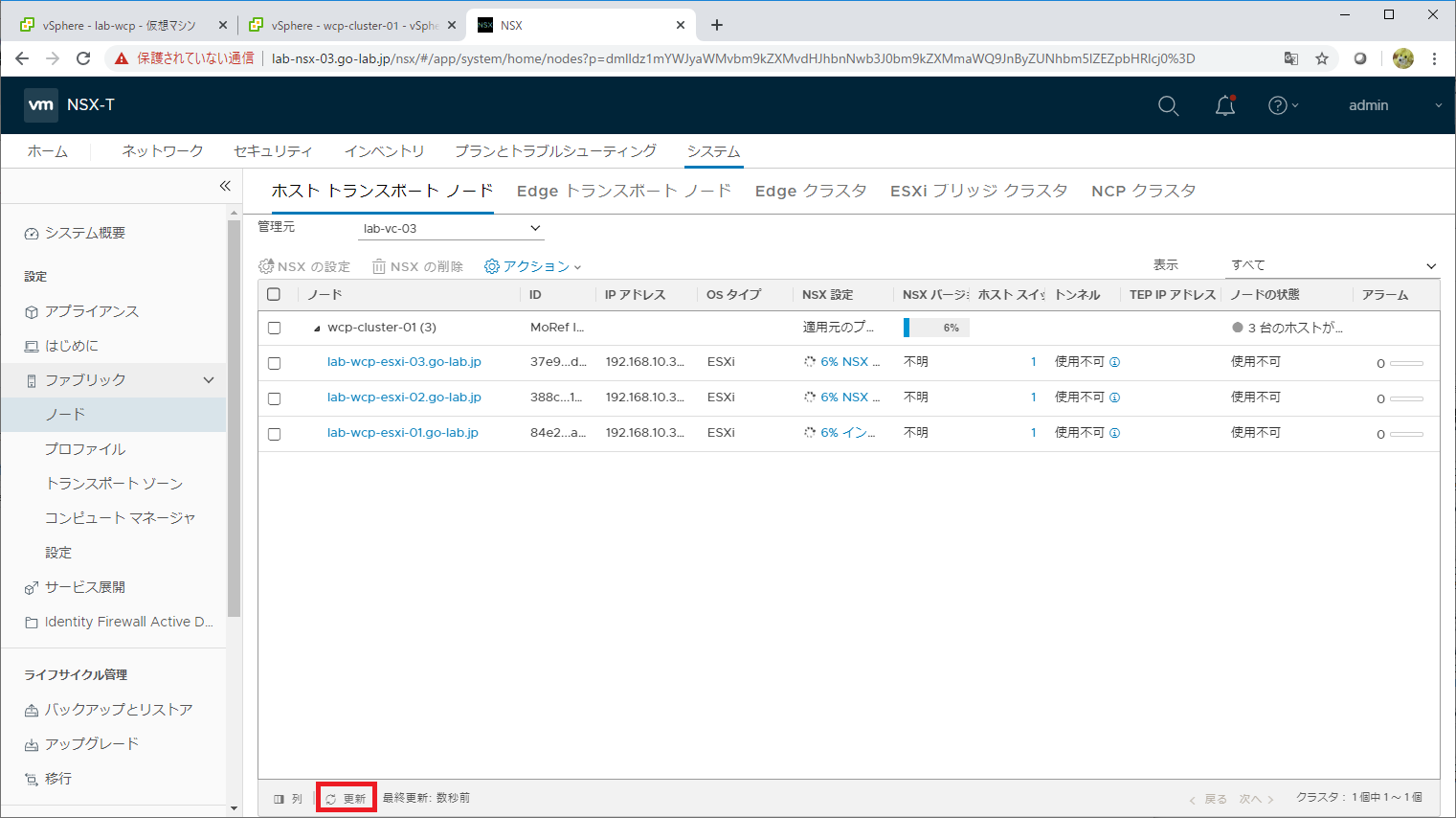Viewport: 1456px width, 818px height.
Task: Open the ESXi ブリッジ クラスタ tab
Action: (979, 191)
